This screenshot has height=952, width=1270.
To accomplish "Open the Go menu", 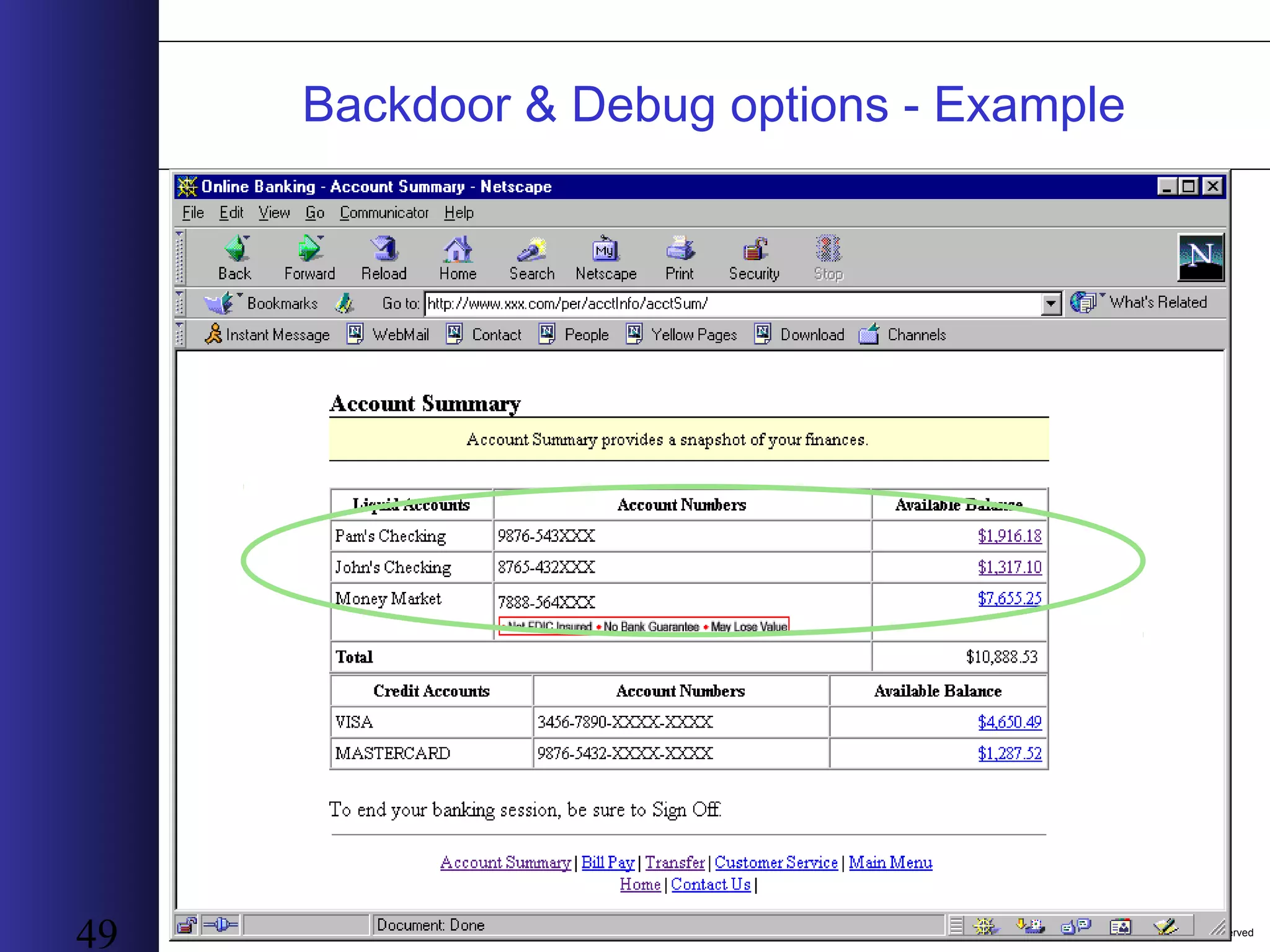I will 315,213.
